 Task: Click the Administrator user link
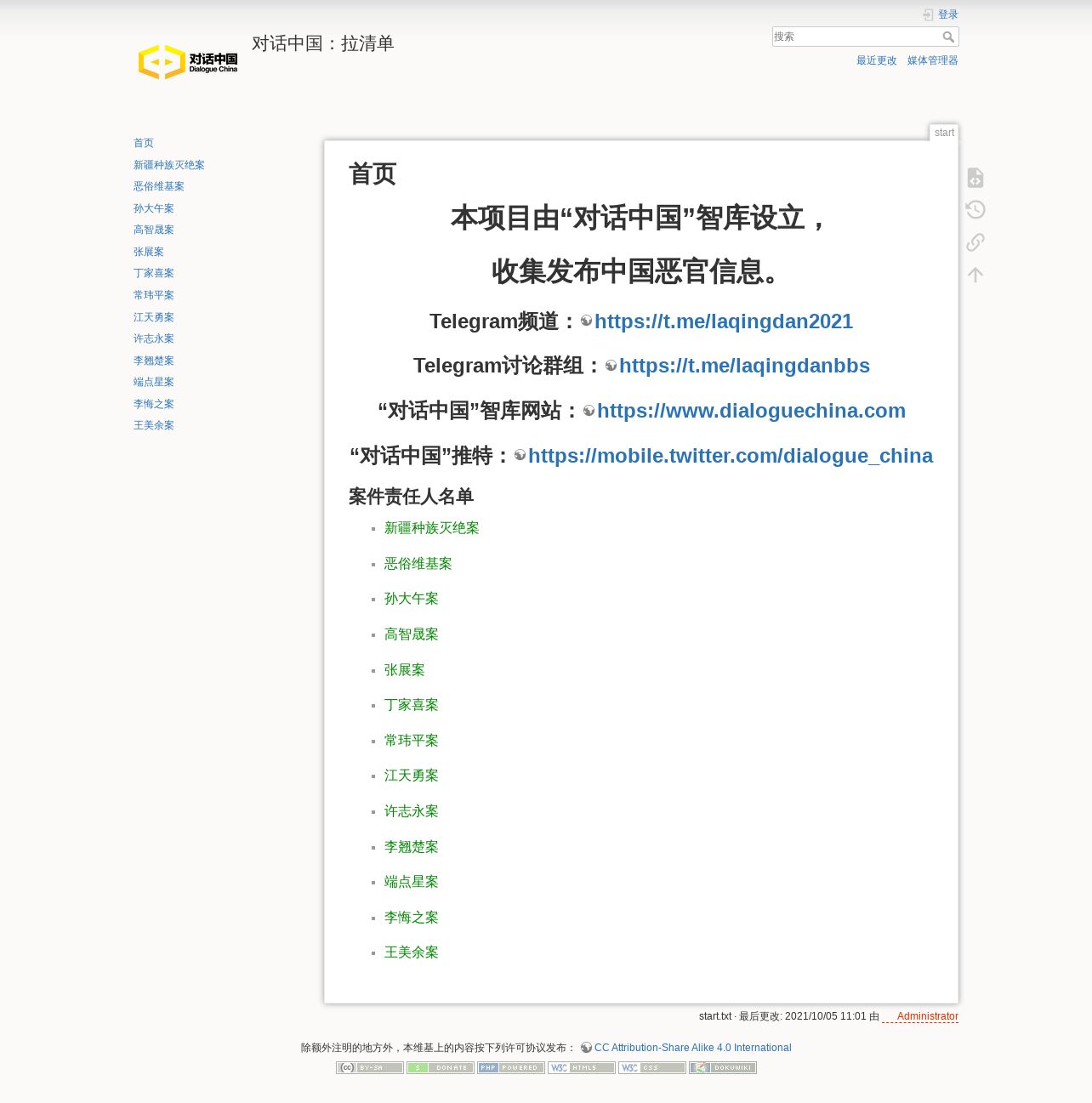(x=928, y=1016)
